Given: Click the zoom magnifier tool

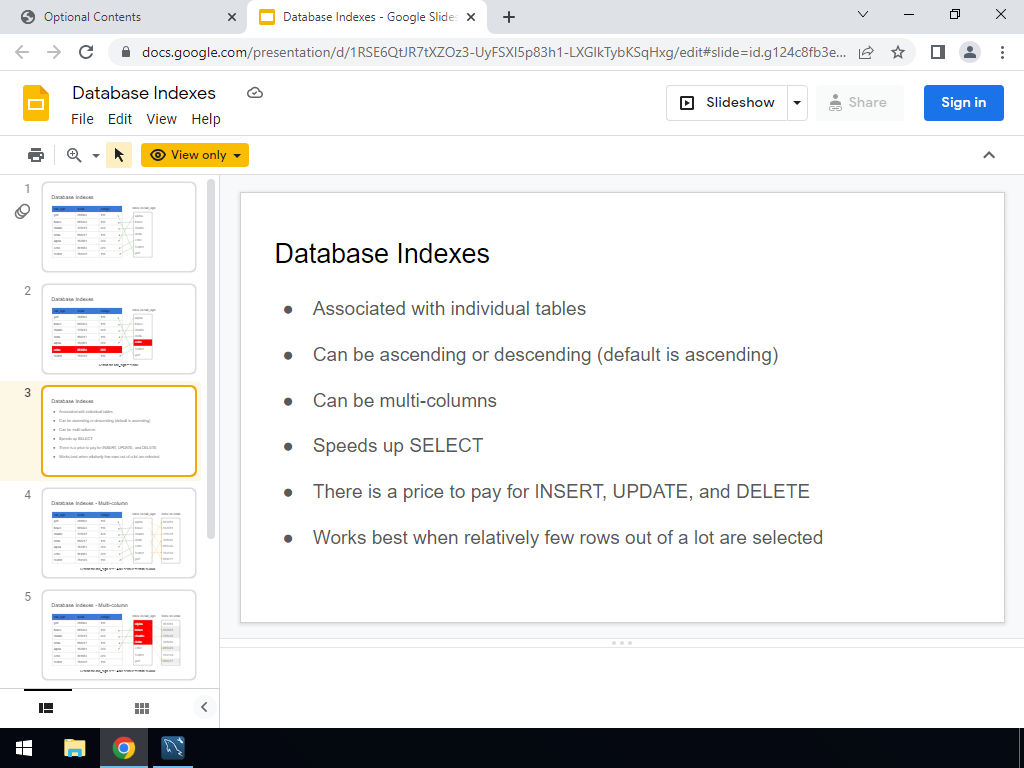Looking at the screenshot, I should pos(74,155).
